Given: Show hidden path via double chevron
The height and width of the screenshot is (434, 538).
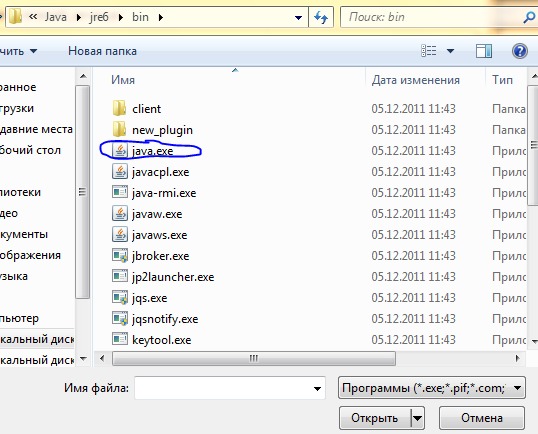Looking at the screenshot, I should [33, 16].
